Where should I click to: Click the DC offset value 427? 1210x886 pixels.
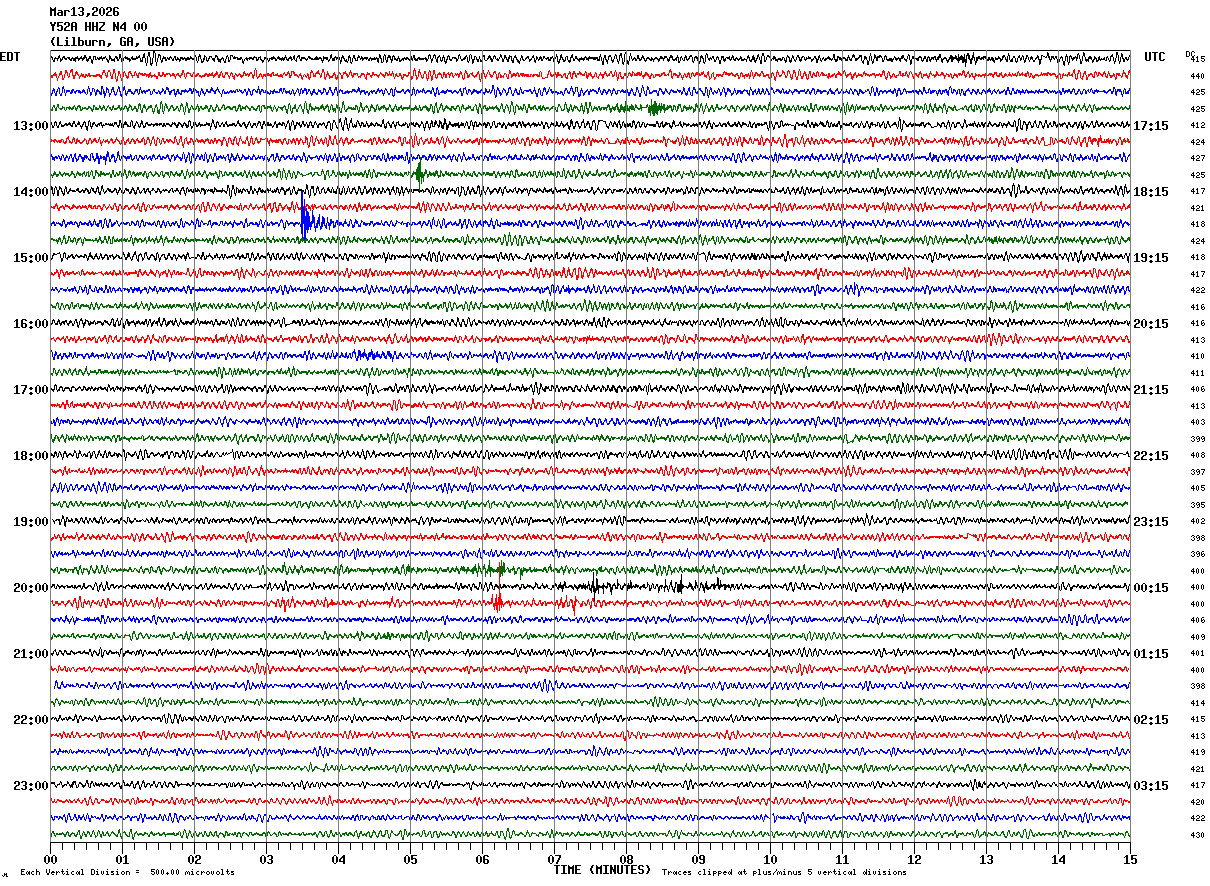click(1197, 158)
